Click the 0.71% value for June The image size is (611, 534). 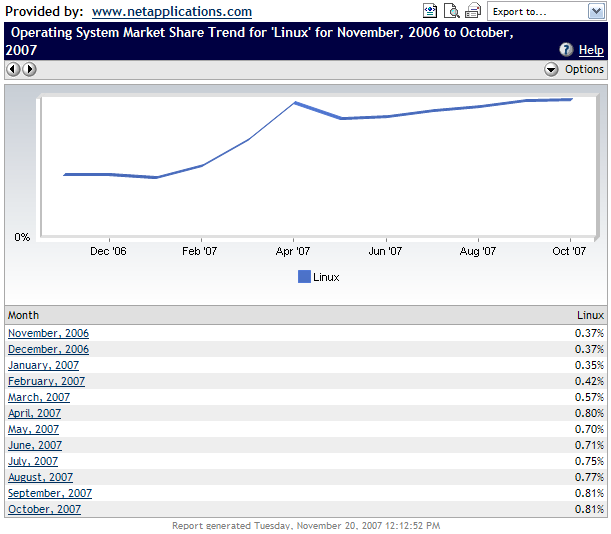(x=589, y=445)
